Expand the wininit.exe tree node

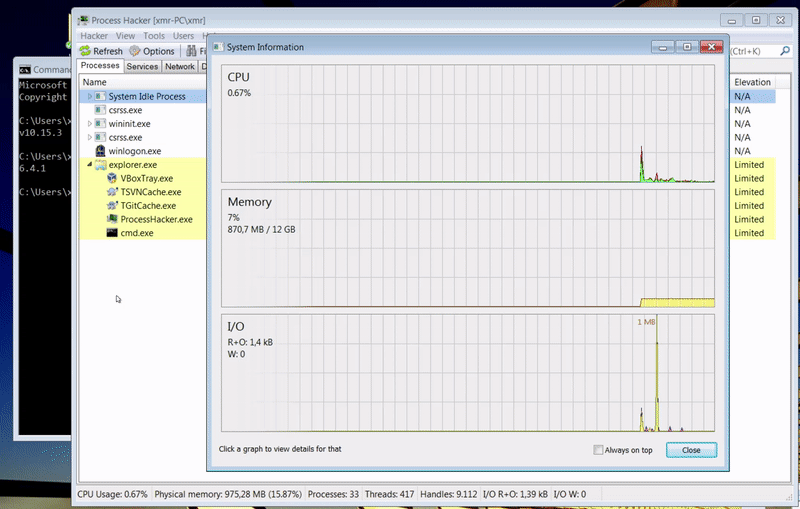tap(90, 124)
